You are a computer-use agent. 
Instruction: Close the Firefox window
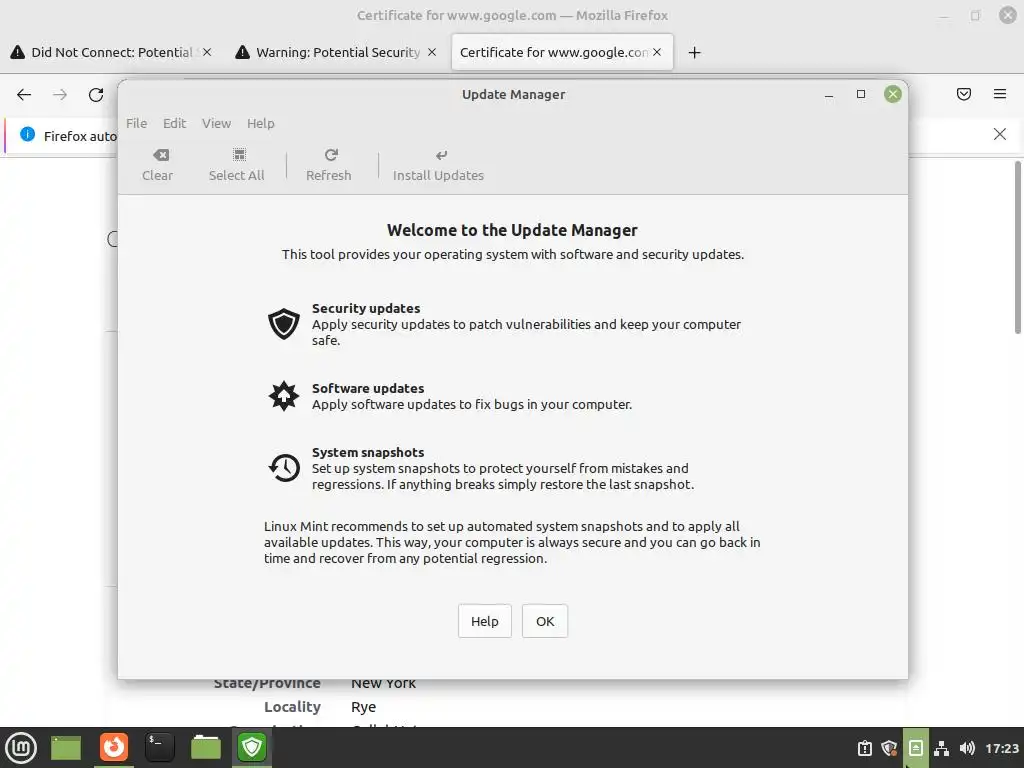1008,15
